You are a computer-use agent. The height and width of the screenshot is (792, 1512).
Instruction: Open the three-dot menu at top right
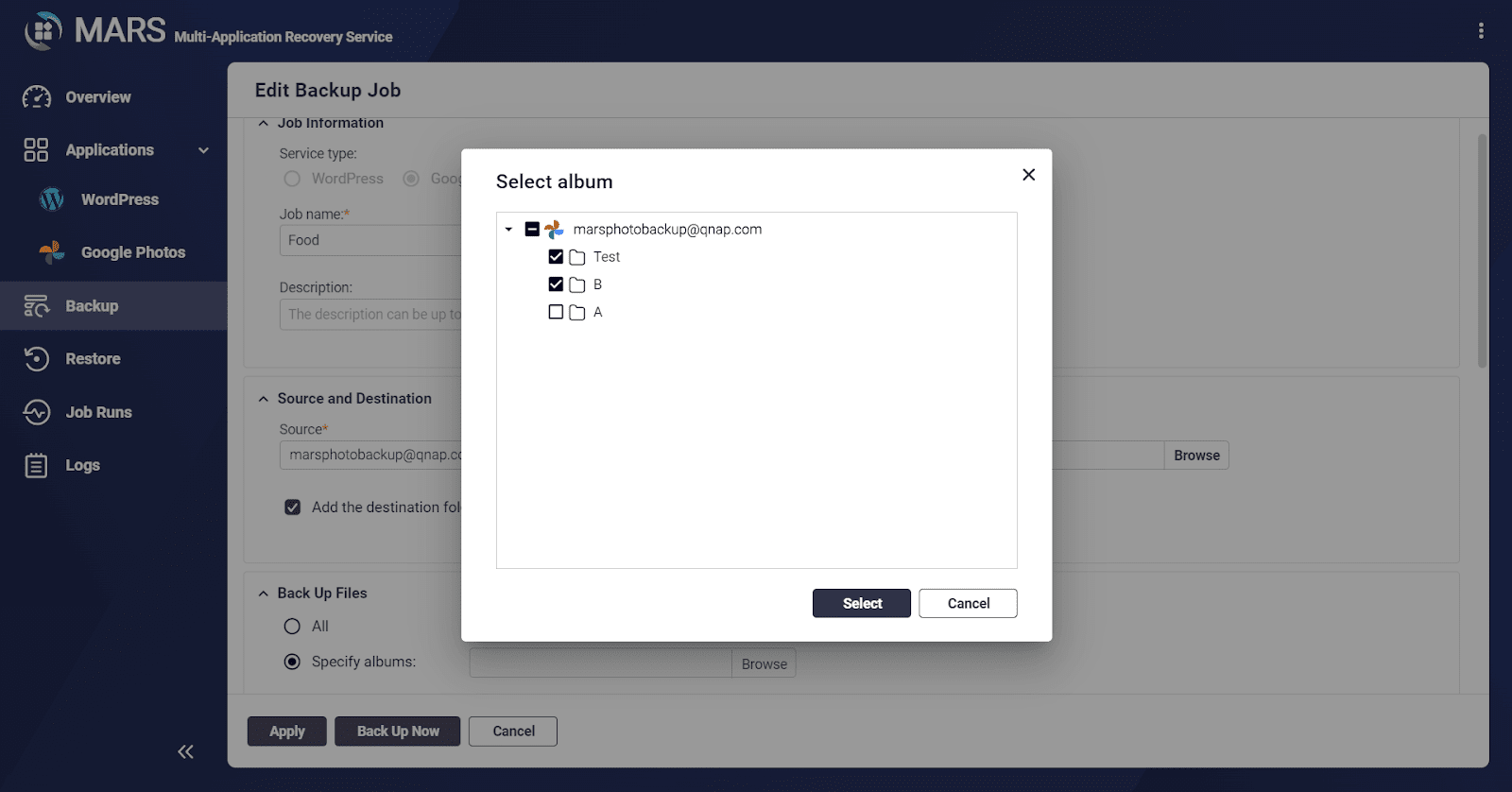pos(1481,31)
